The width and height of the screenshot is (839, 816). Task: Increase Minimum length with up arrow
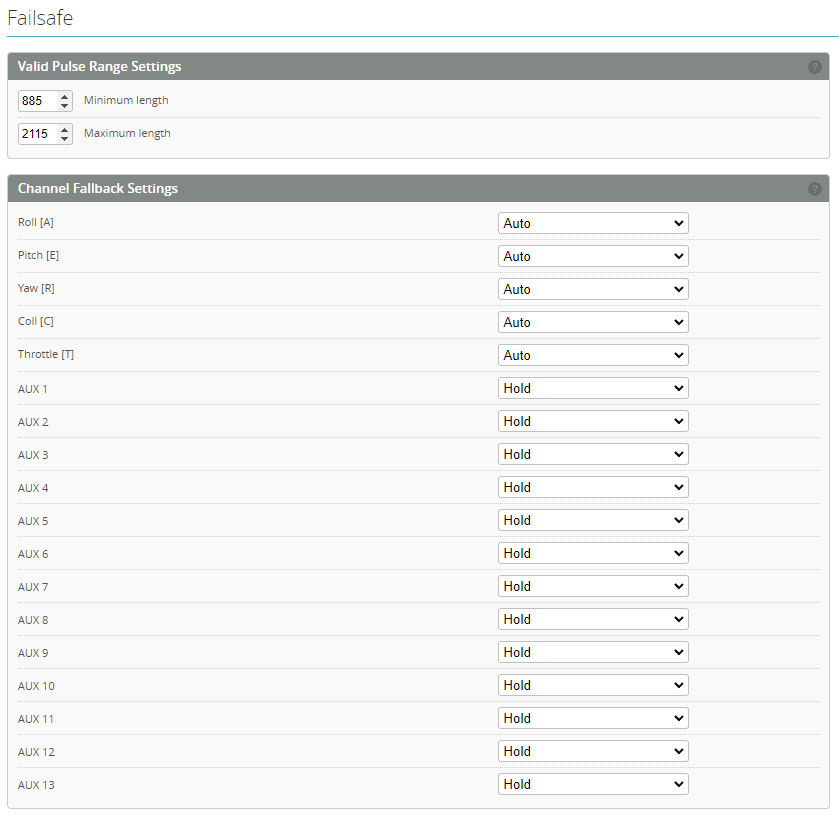(x=65, y=96)
